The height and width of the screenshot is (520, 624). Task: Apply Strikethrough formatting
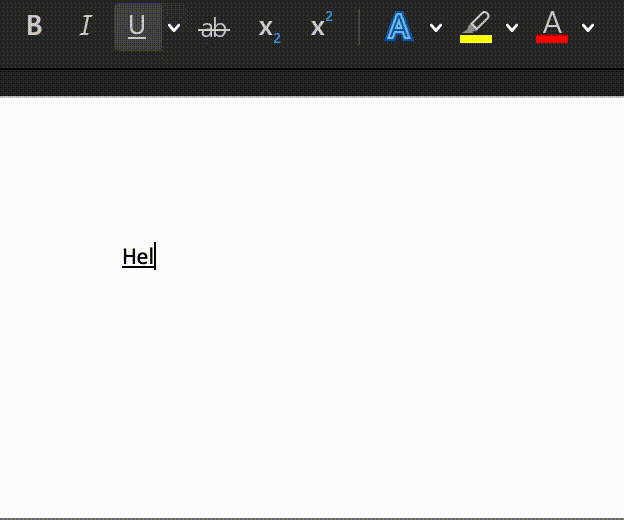tap(214, 28)
